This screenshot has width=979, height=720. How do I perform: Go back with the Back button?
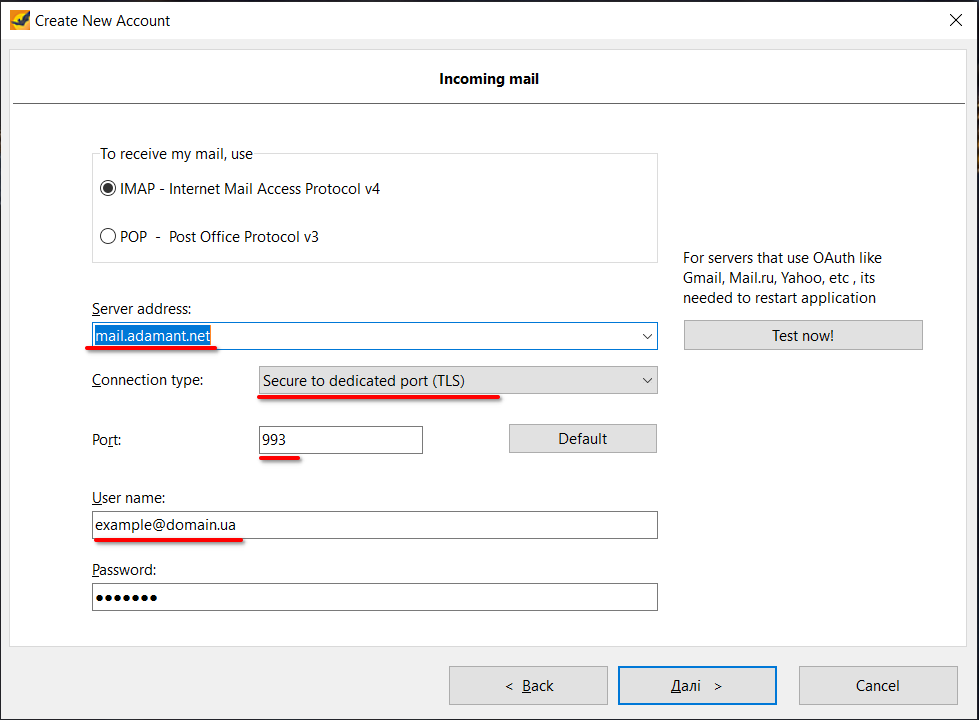pyautogui.click(x=528, y=685)
